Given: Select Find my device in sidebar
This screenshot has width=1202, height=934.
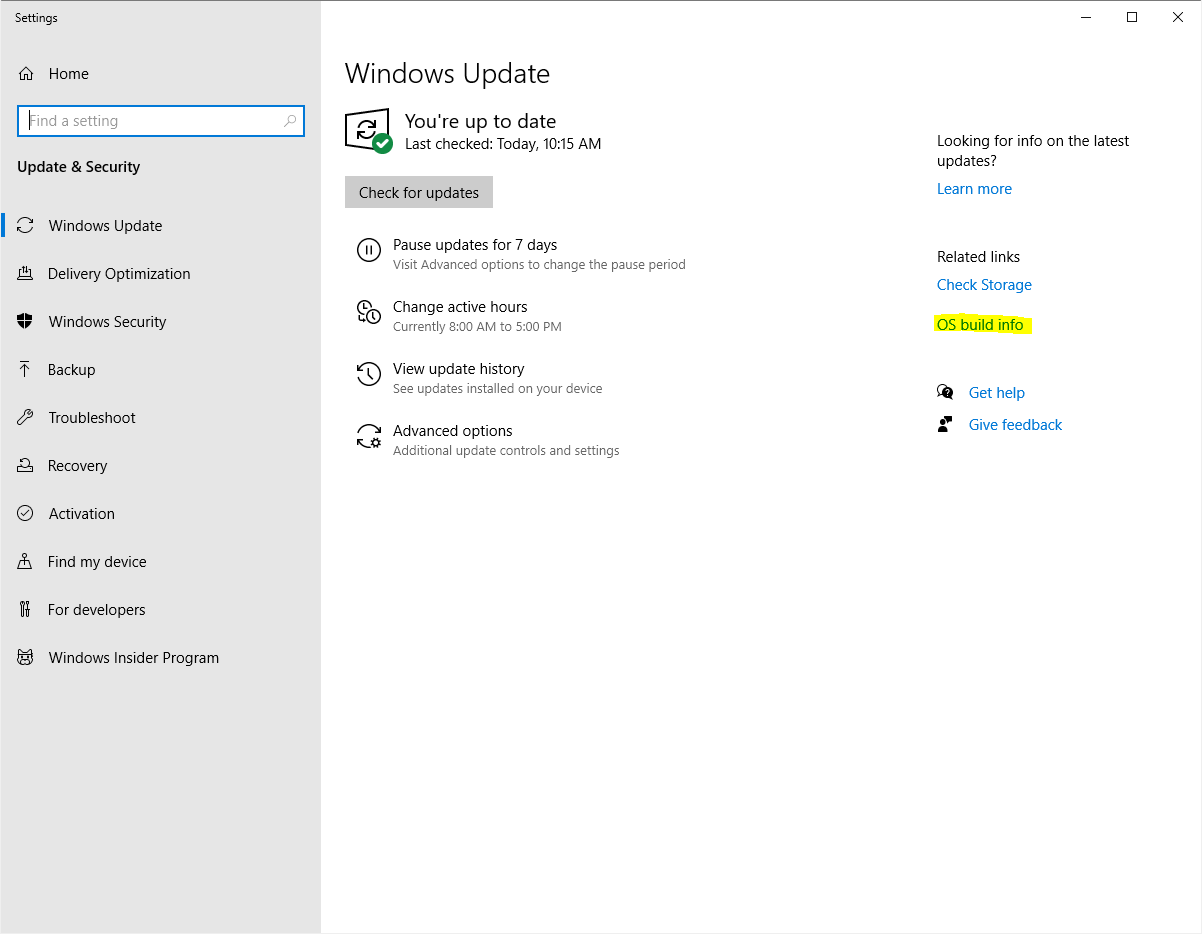Looking at the screenshot, I should (x=97, y=562).
